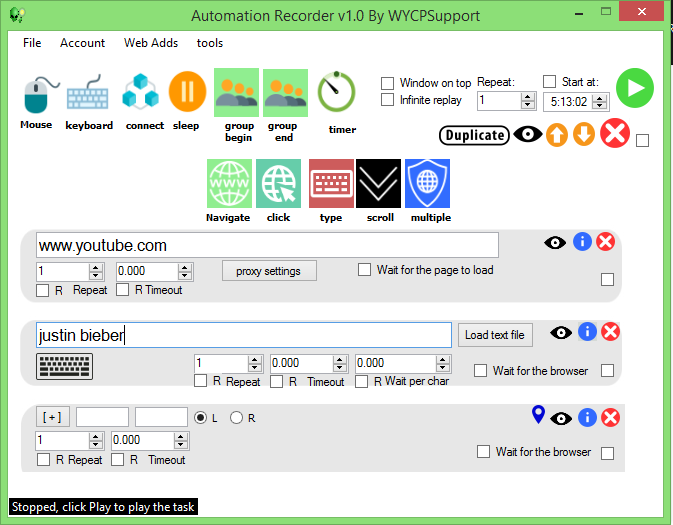Add a web Navigate action
This screenshot has width=673, height=525.
(x=229, y=183)
